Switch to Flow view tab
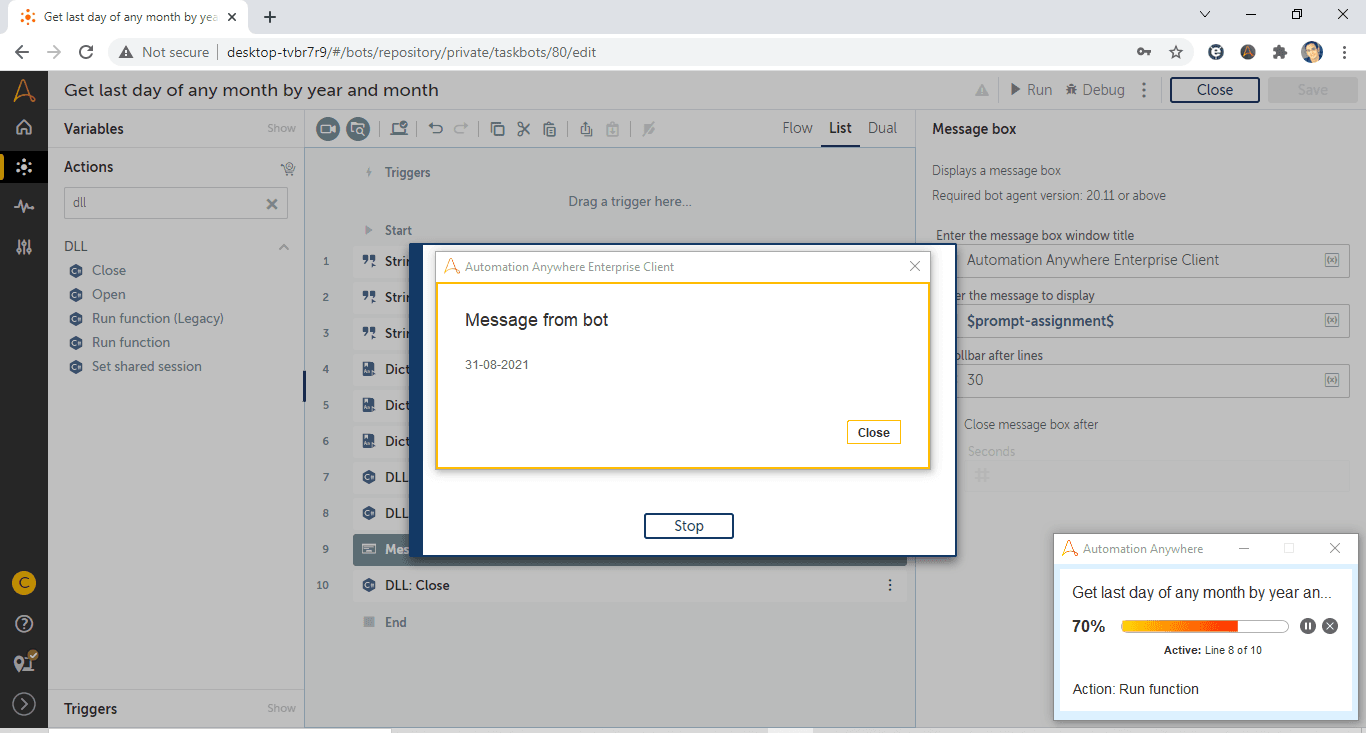 (797, 128)
